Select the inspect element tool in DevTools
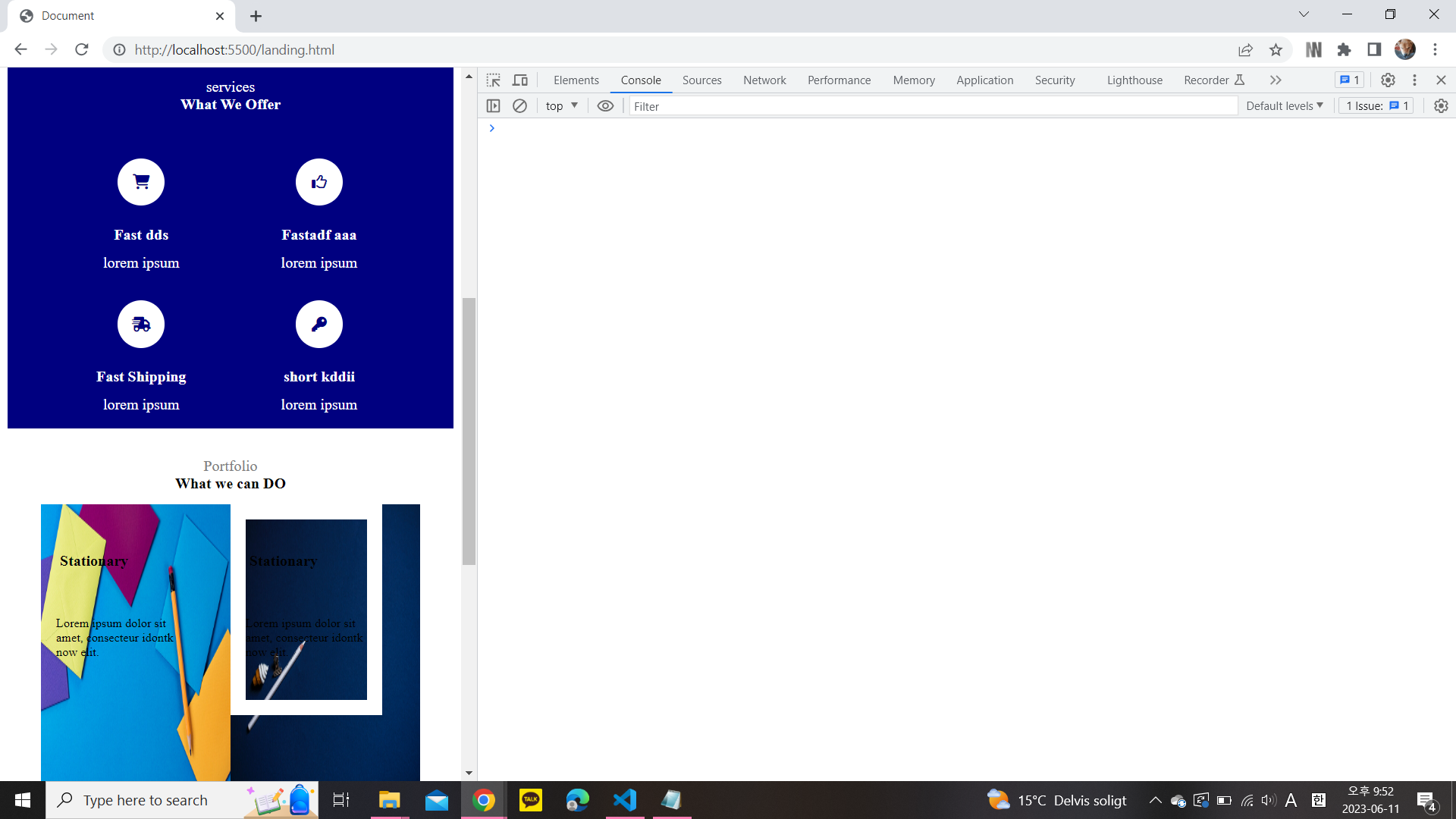Viewport: 1456px width, 819px height. (x=494, y=80)
